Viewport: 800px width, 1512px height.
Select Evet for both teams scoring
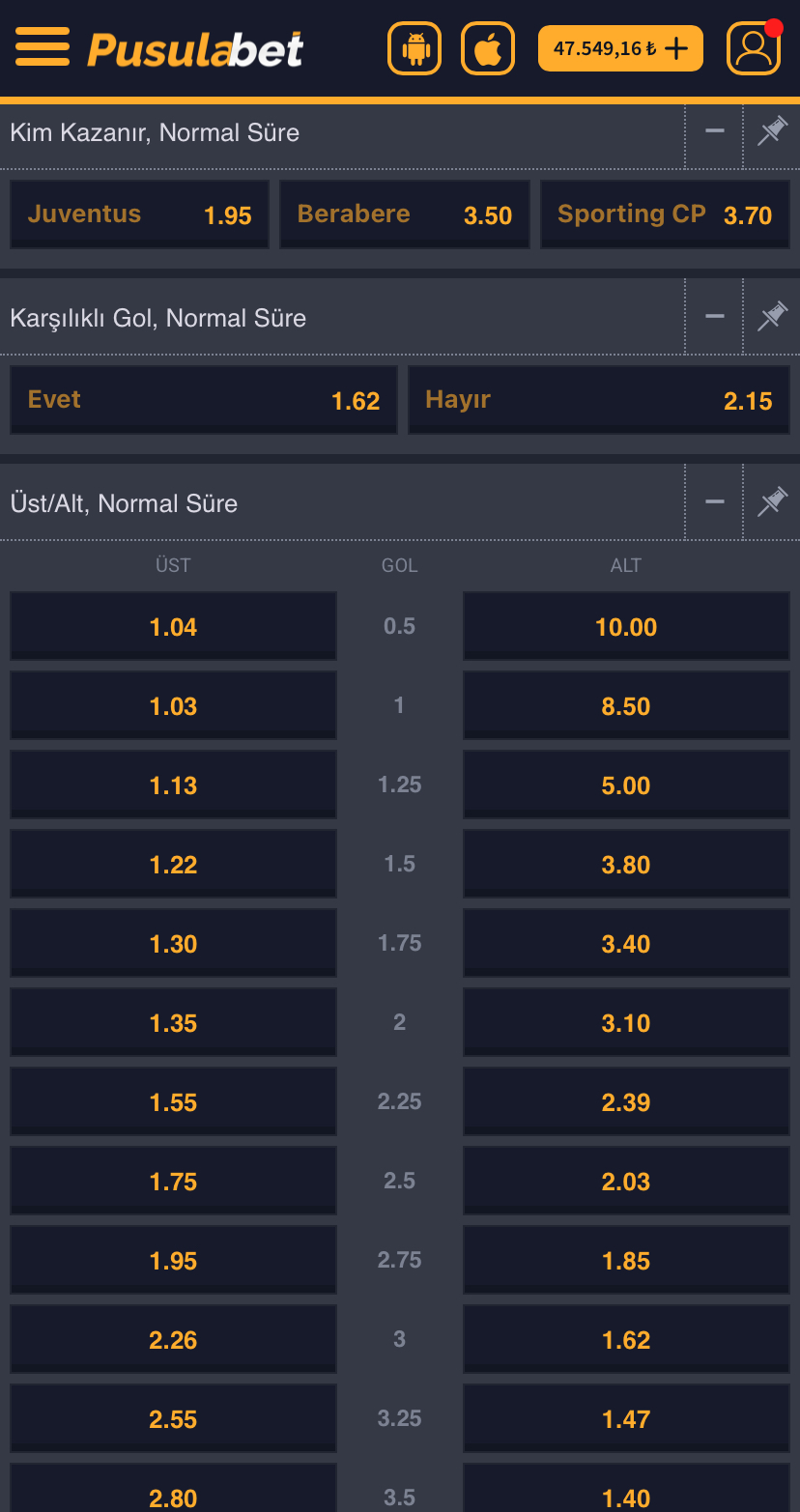tap(204, 400)
